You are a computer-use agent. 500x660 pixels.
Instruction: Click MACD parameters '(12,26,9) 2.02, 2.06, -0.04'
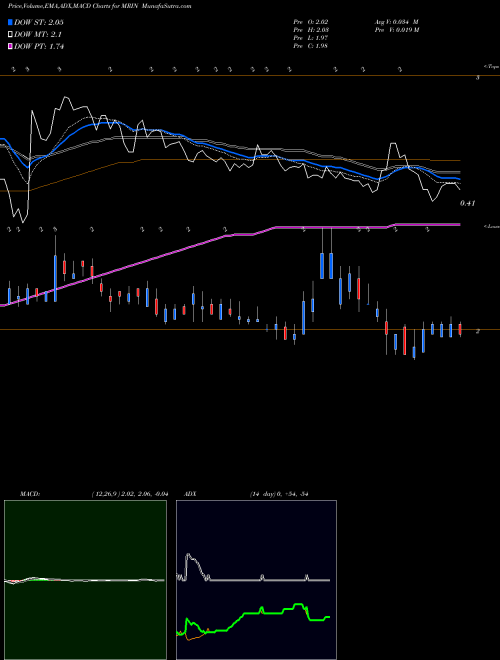pos(130,494)
